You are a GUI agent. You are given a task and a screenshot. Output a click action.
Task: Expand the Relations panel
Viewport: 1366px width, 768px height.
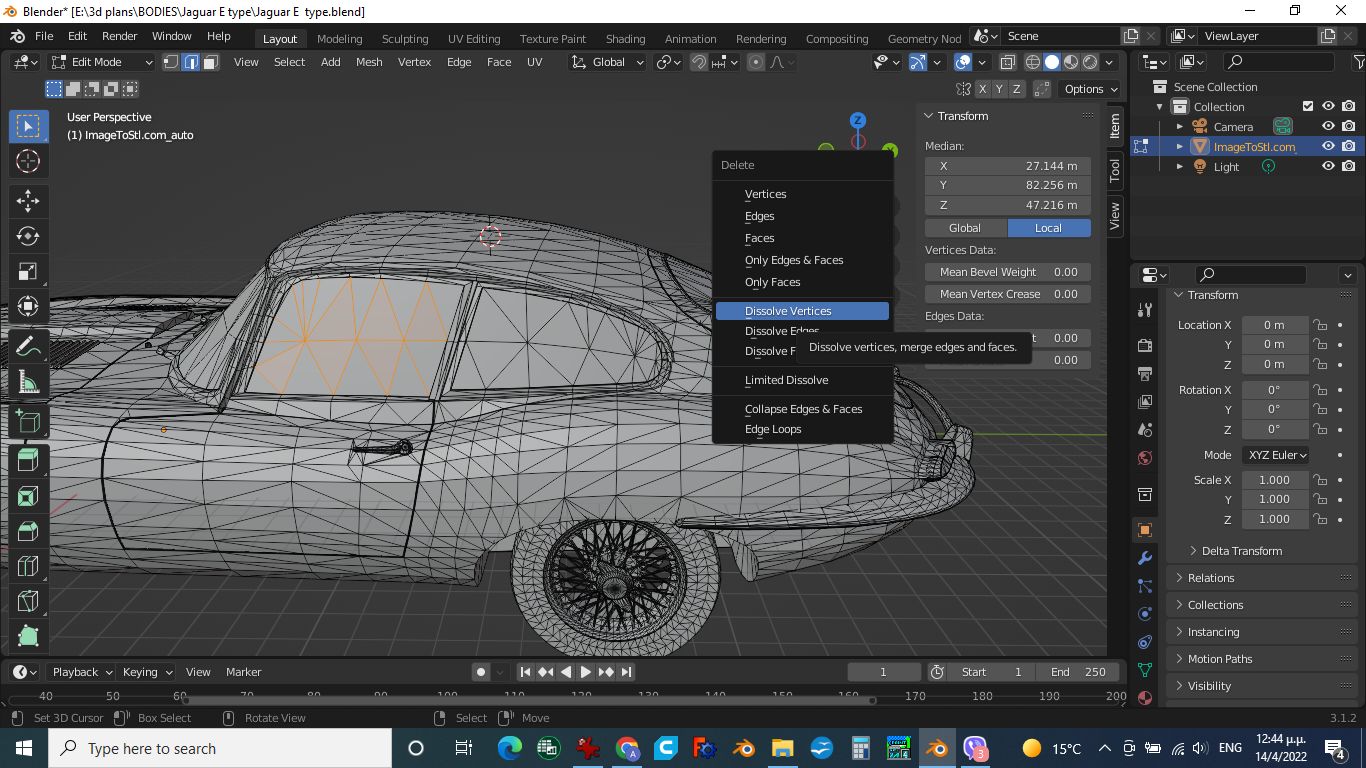coord(1211,578)
